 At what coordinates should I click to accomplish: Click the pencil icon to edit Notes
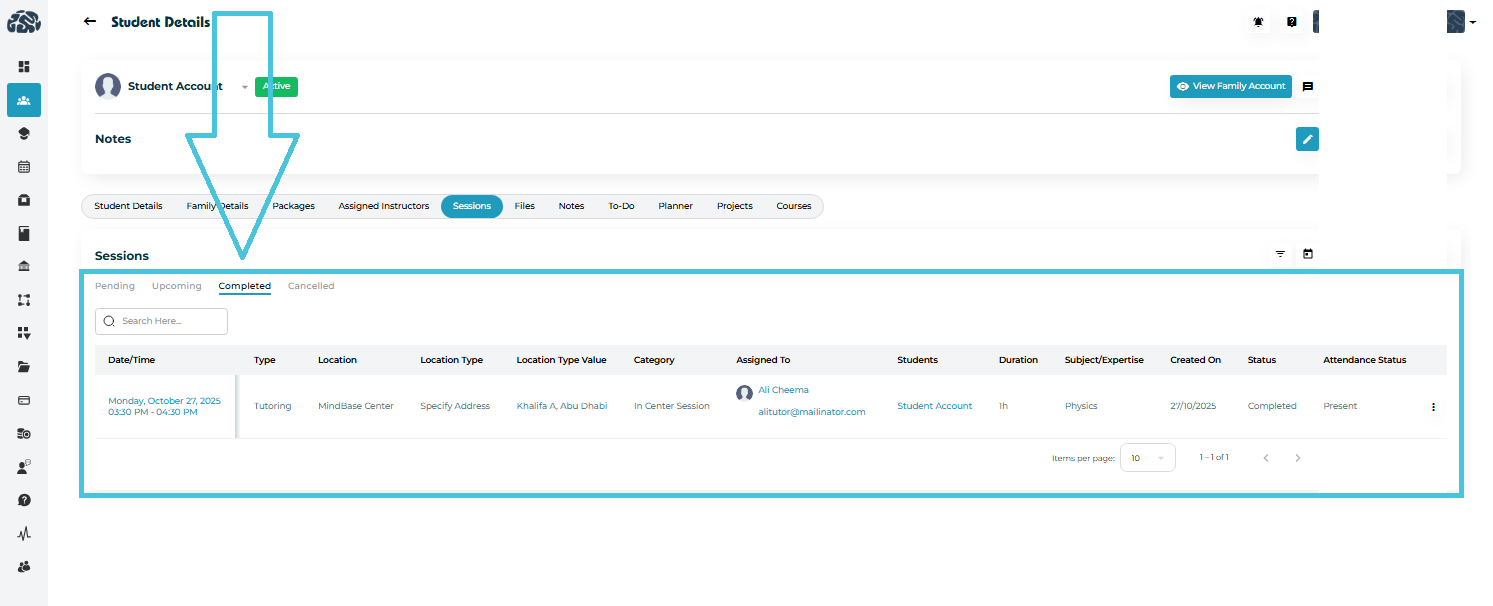point(1306,139)
